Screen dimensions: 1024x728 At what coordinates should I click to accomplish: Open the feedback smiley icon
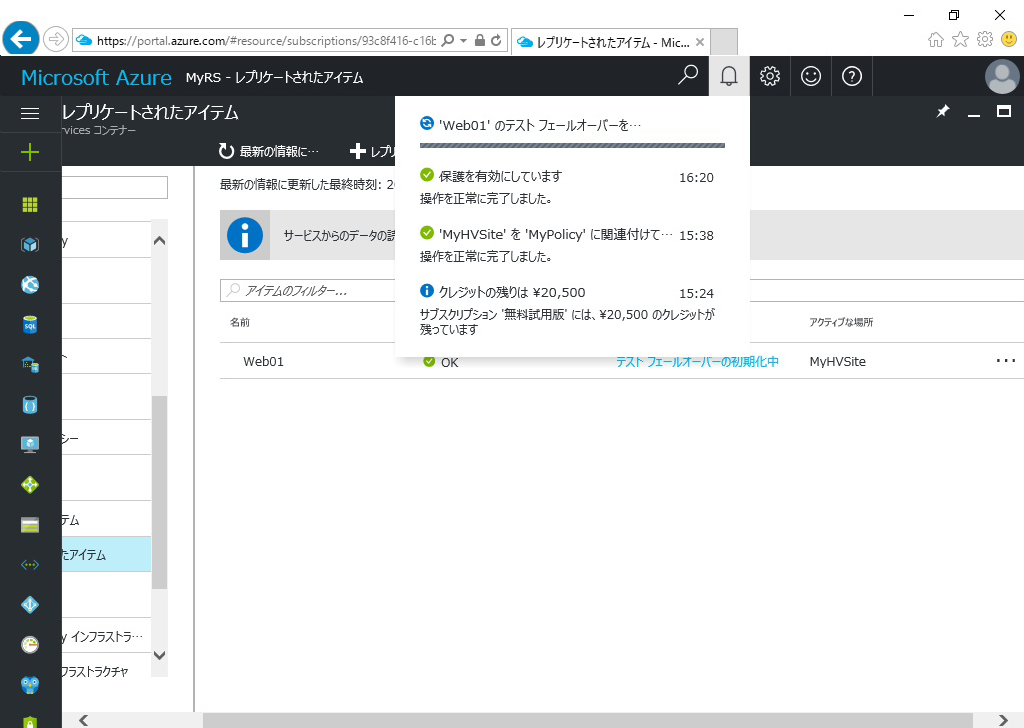(810, 76)
